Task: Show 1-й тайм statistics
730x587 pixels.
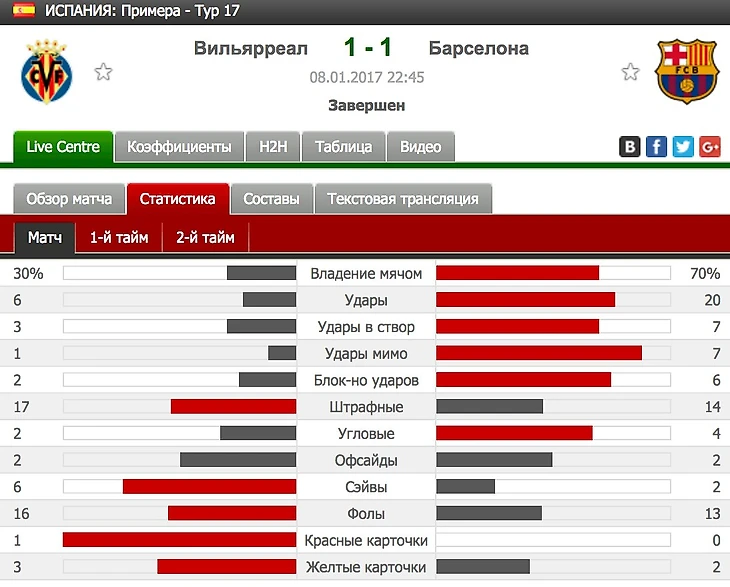Action: [x=119, y=238]
